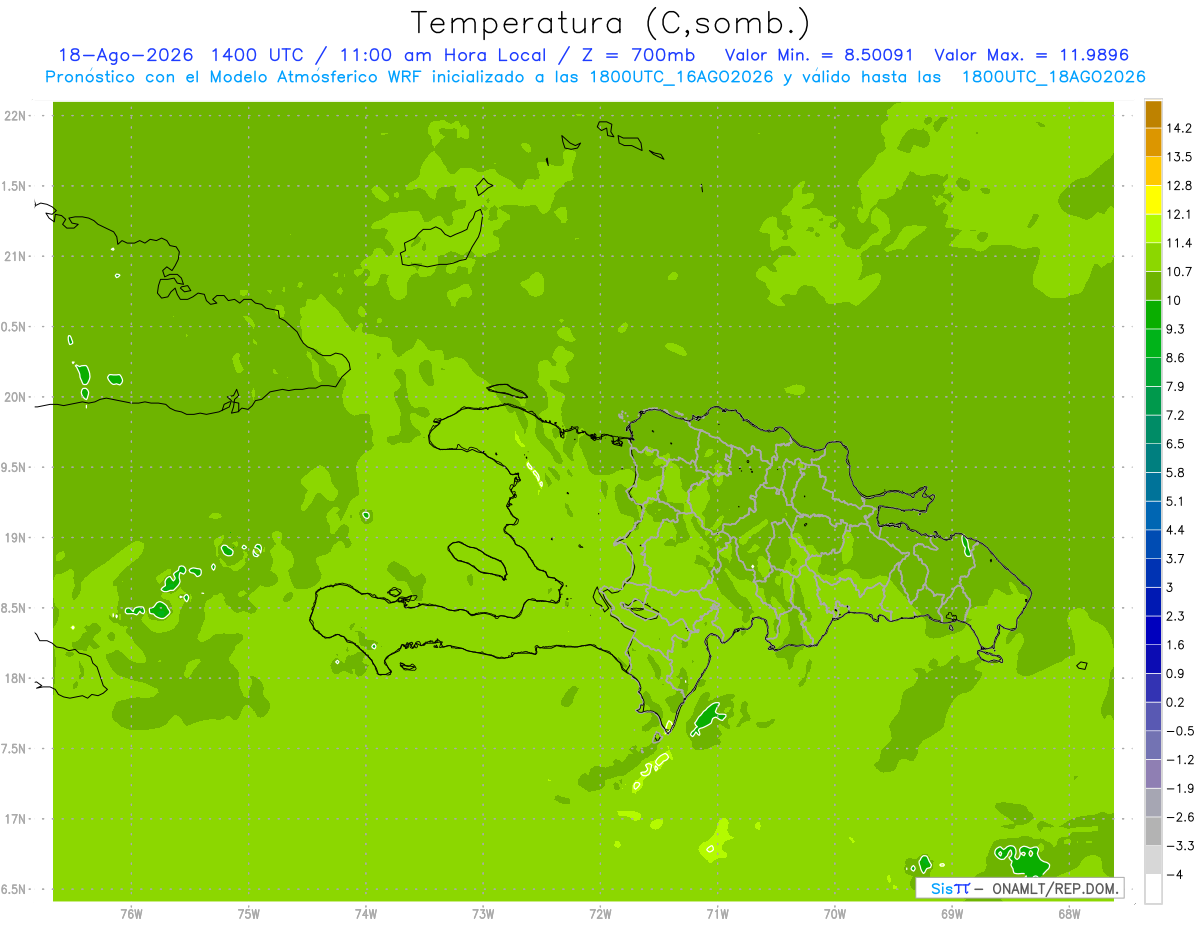1200x927 pixels.
Task: Click the legend value '14.2'
Action: tap(1178, 128)
